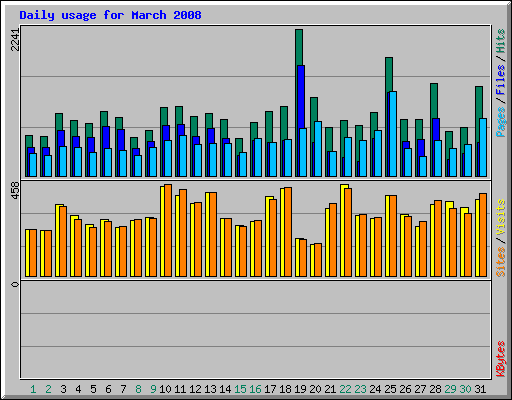Click the yellow visits bar for day 17
This screenshot has height=400, width=512.
pos(267,236)
